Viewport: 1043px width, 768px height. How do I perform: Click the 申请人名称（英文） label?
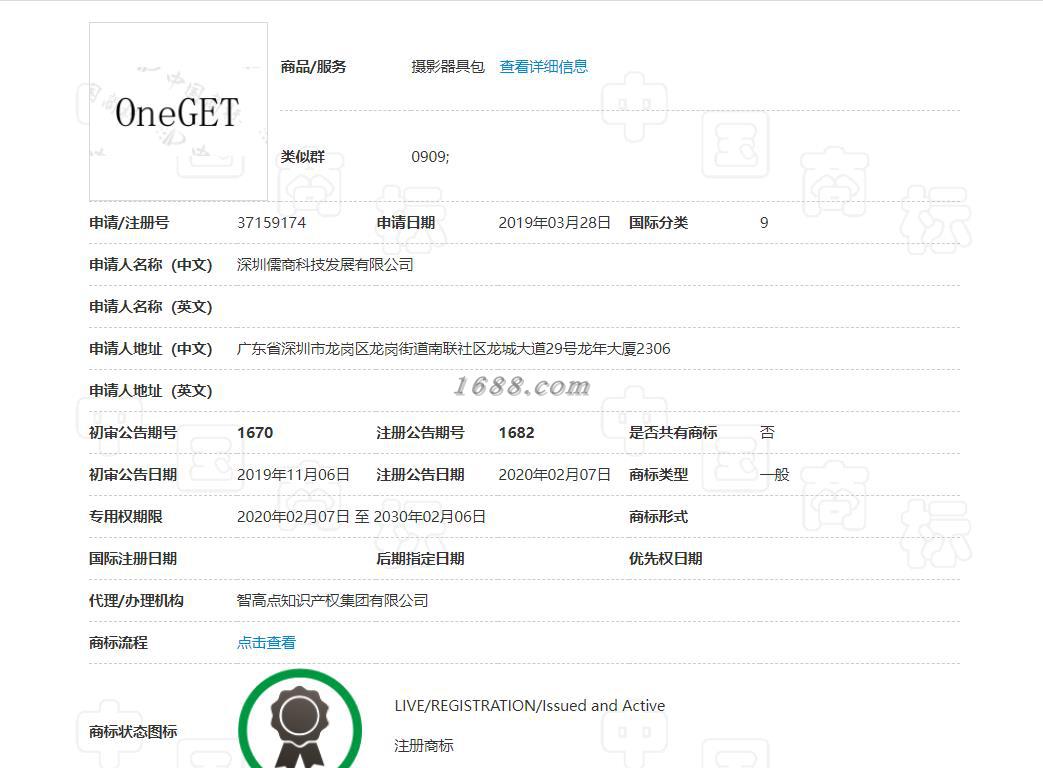151,307
